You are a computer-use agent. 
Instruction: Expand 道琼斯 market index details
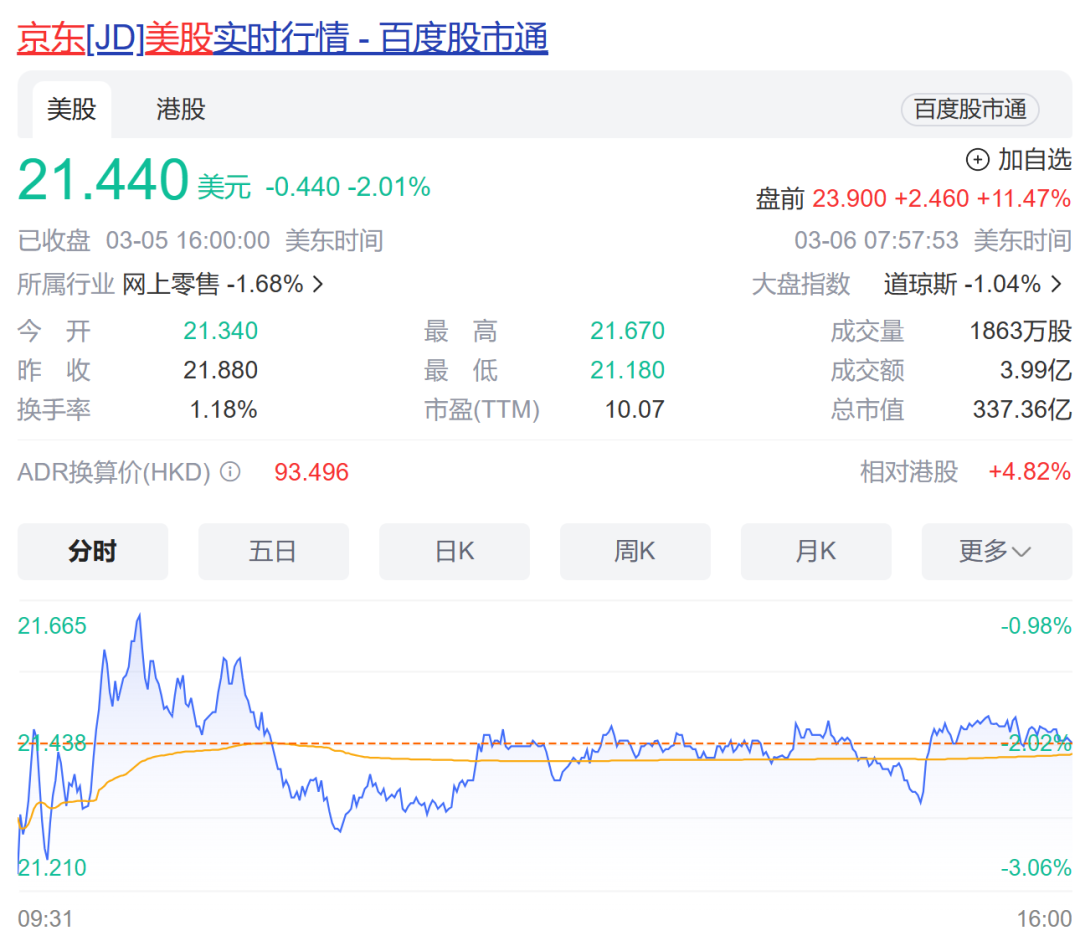1056,284
